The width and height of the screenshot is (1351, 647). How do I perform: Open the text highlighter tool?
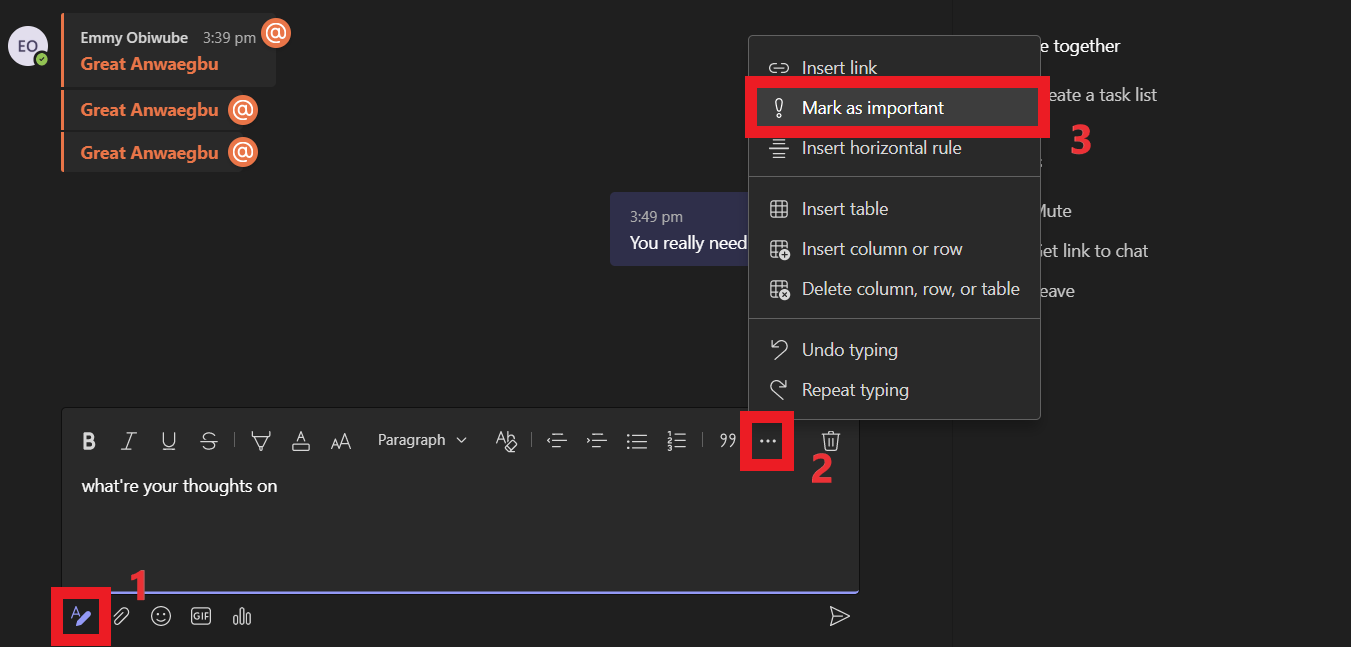point(261,440)
